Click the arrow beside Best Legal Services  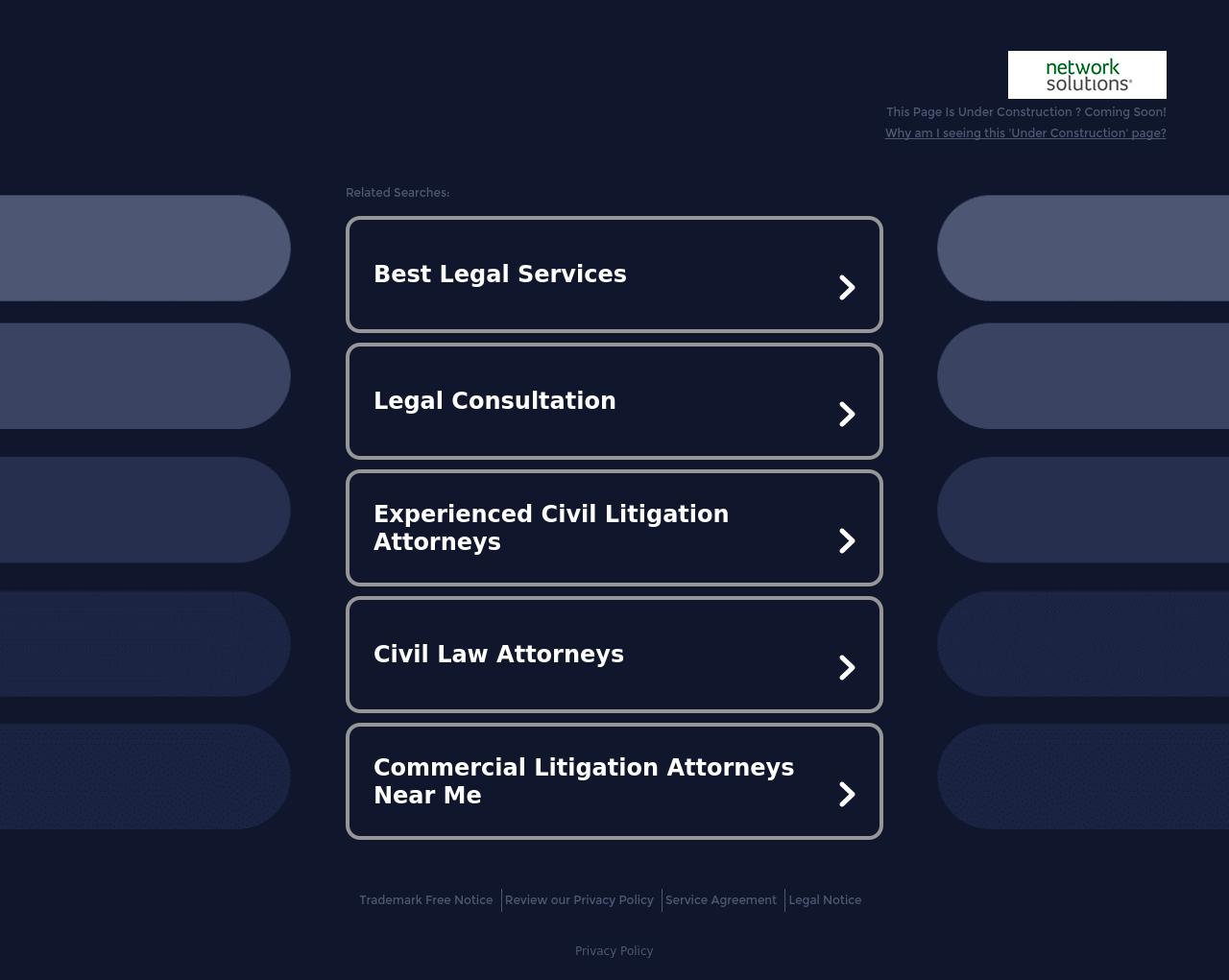(x=847, y=287)
